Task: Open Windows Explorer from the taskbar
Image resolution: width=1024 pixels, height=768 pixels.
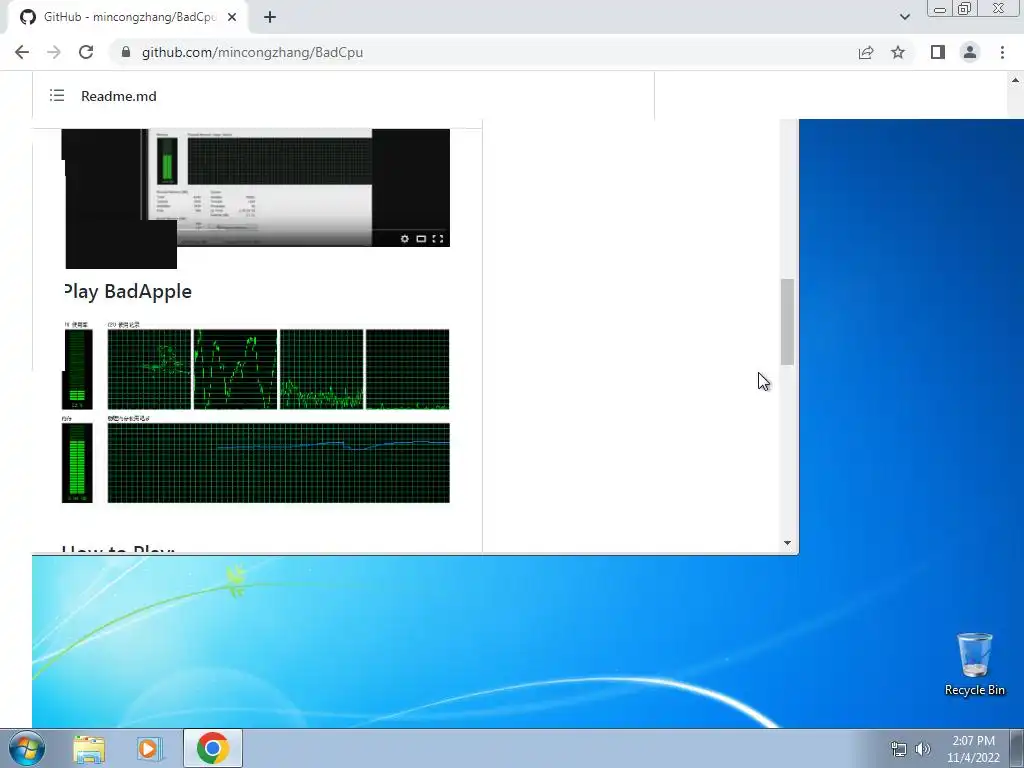Action: (89, 749)
